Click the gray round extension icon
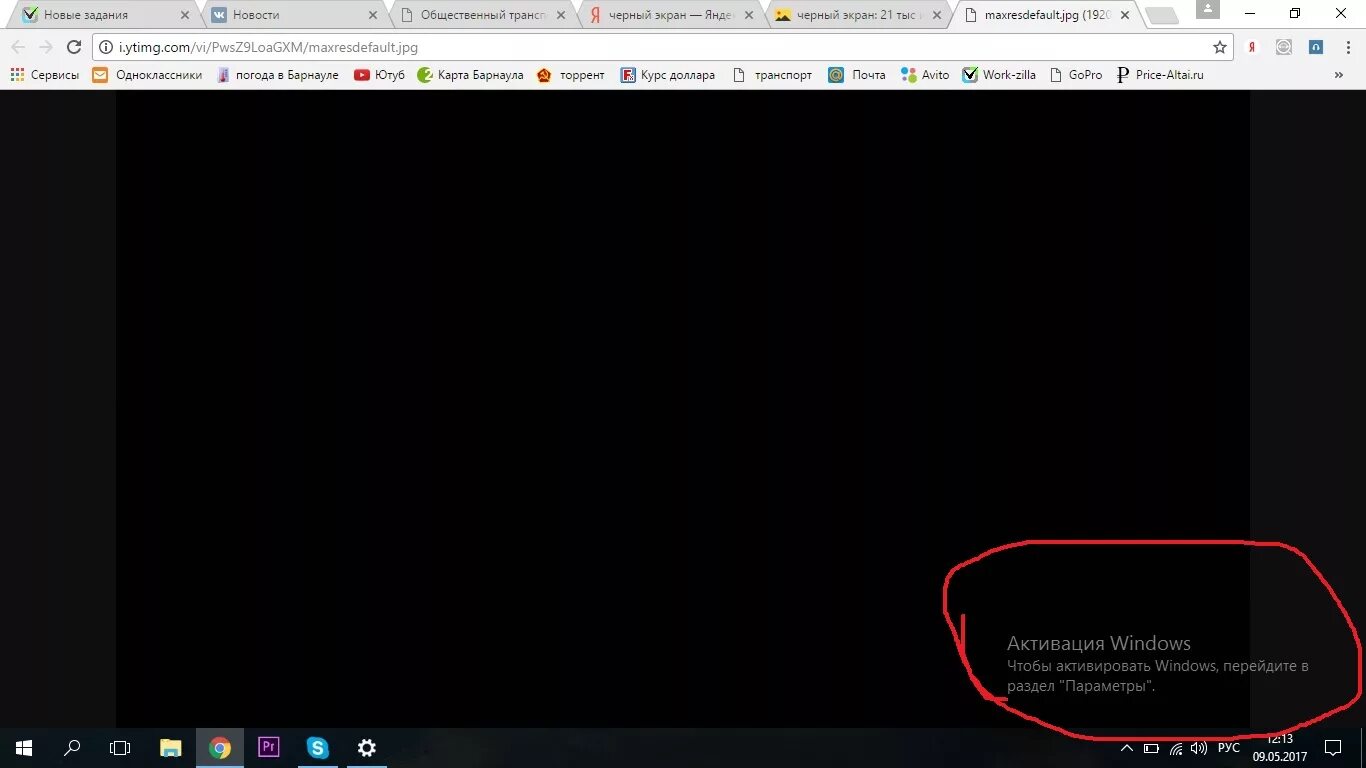Screen dimensions: 1366x768 tap(1284, 47)
